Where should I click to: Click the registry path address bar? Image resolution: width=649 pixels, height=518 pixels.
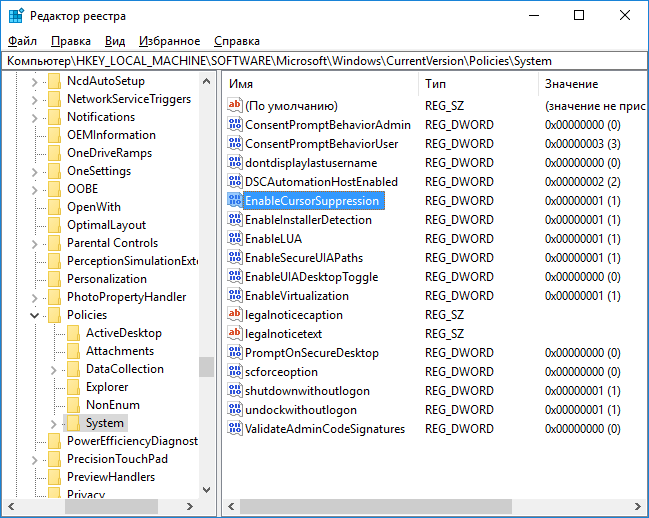point(324,61)
